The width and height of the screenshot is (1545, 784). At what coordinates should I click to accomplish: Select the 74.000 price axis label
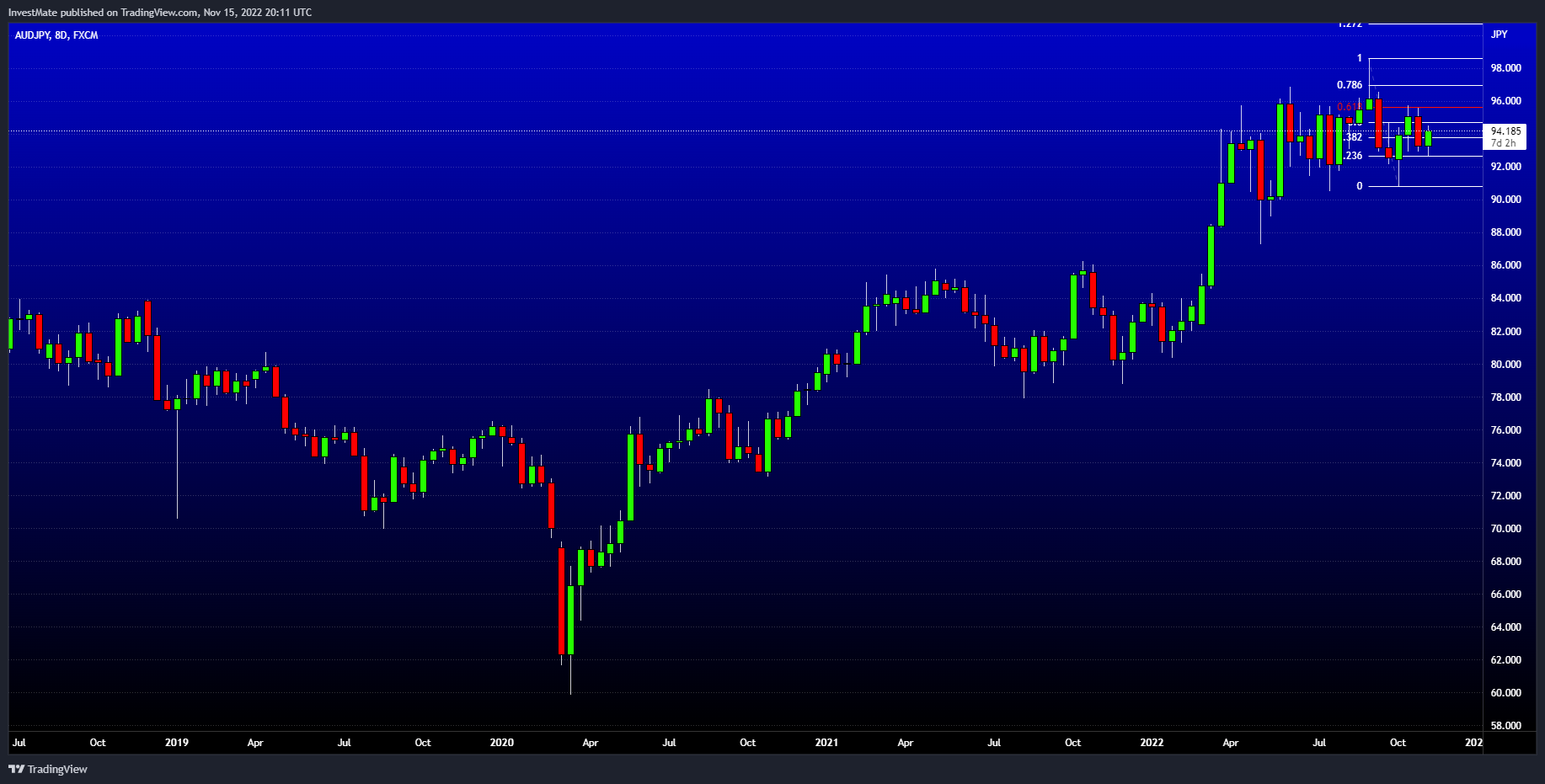pos(1505,463)
